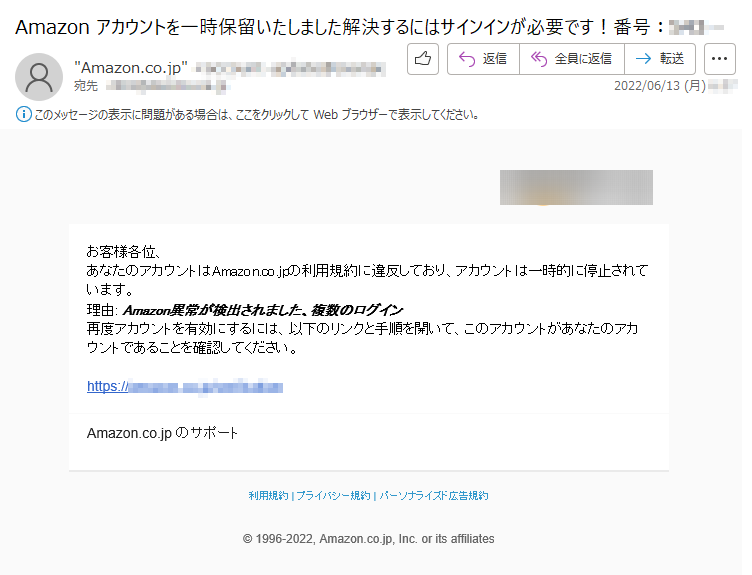Click the email subject line text
This screenshot has width=752, height=575.
pyautogui.click(x=369, y=27)
